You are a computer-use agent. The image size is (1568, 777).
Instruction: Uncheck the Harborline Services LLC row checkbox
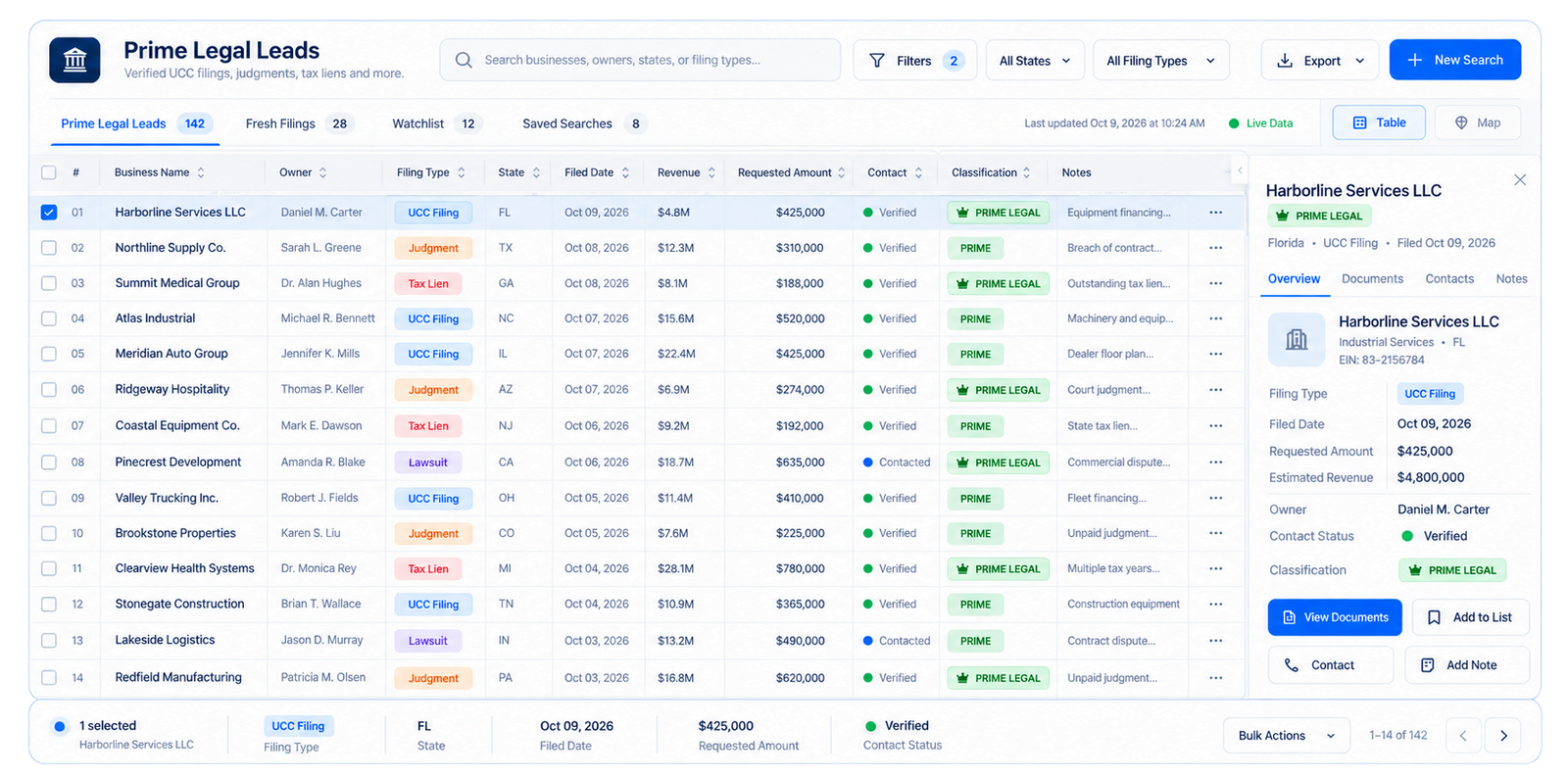(49, 213)
